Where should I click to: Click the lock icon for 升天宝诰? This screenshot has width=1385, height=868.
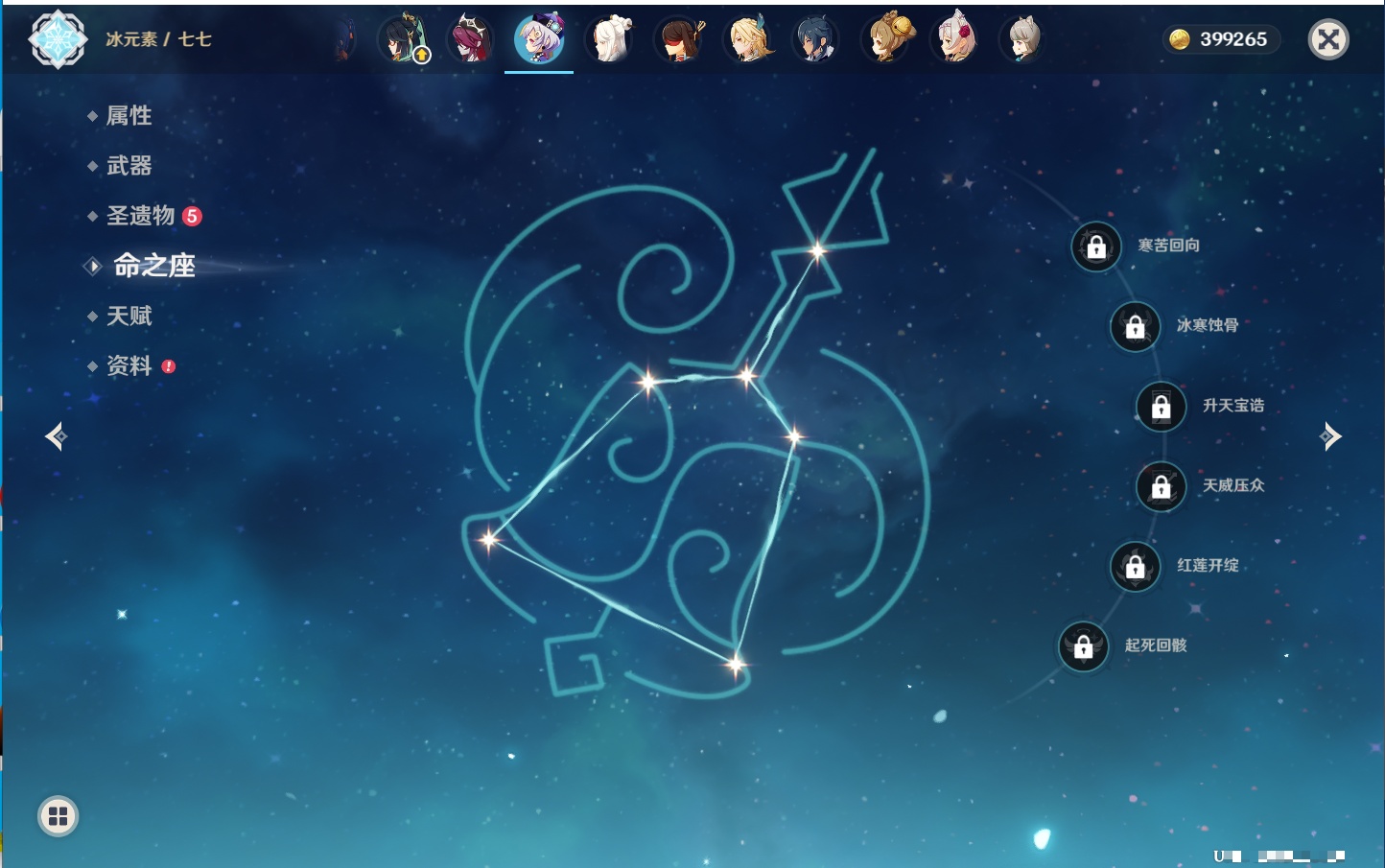click(x=1162, y=407)
